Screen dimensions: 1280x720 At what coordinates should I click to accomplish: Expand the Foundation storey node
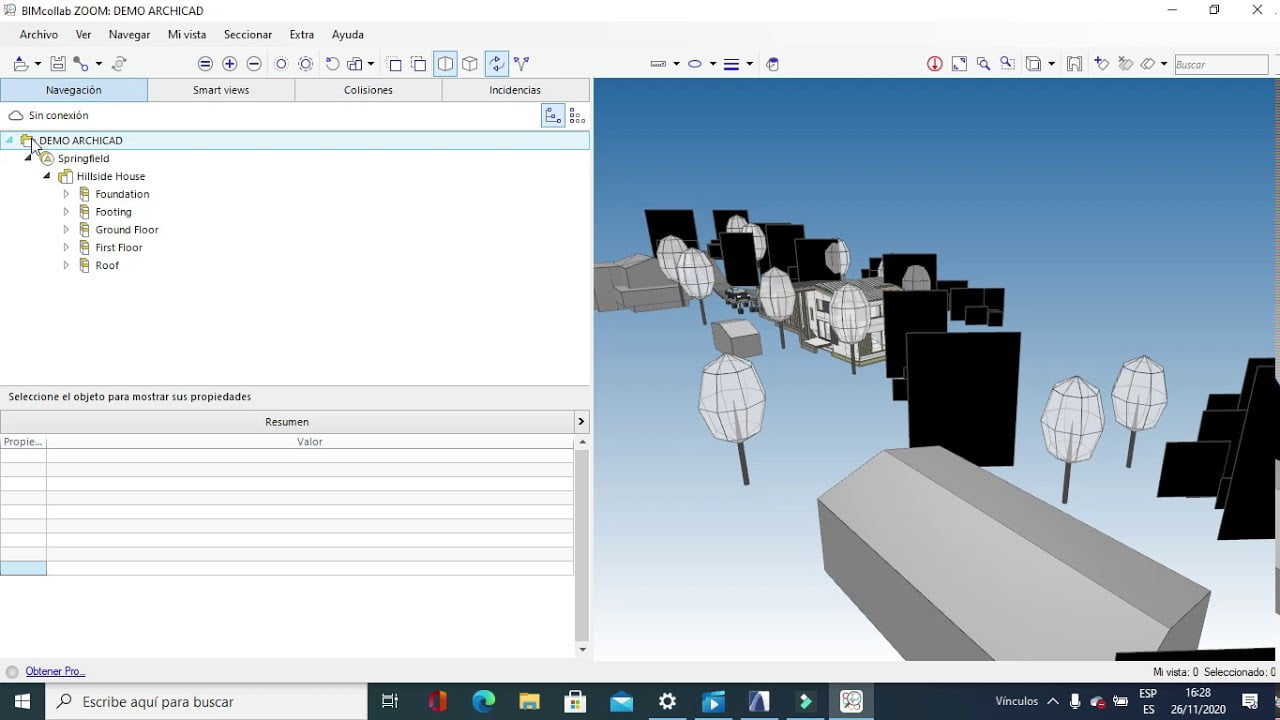(67, 194)
